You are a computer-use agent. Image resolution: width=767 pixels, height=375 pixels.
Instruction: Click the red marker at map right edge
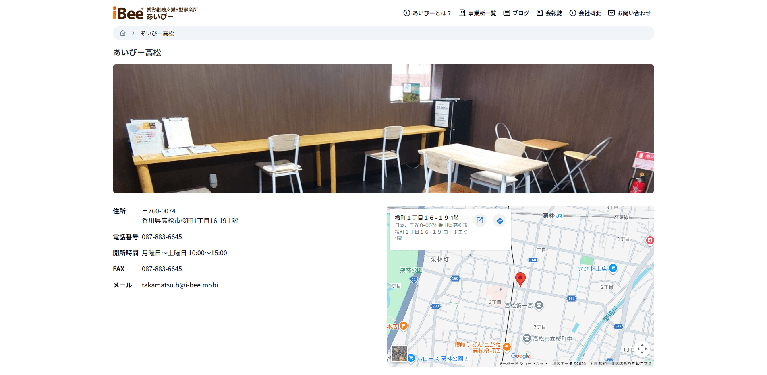(650, 240)
